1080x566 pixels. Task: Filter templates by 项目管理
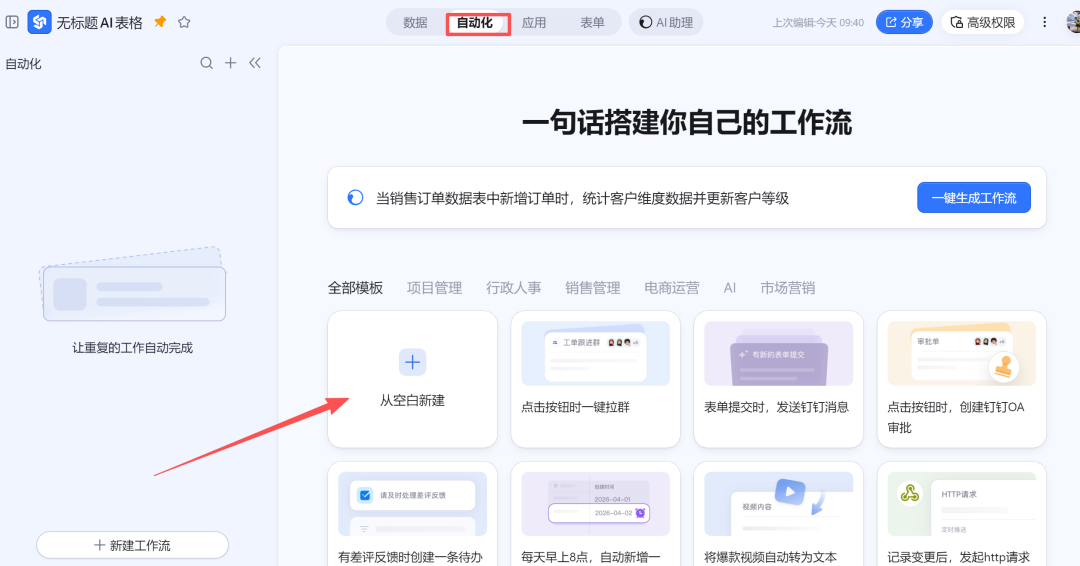(x=435, y=288)
